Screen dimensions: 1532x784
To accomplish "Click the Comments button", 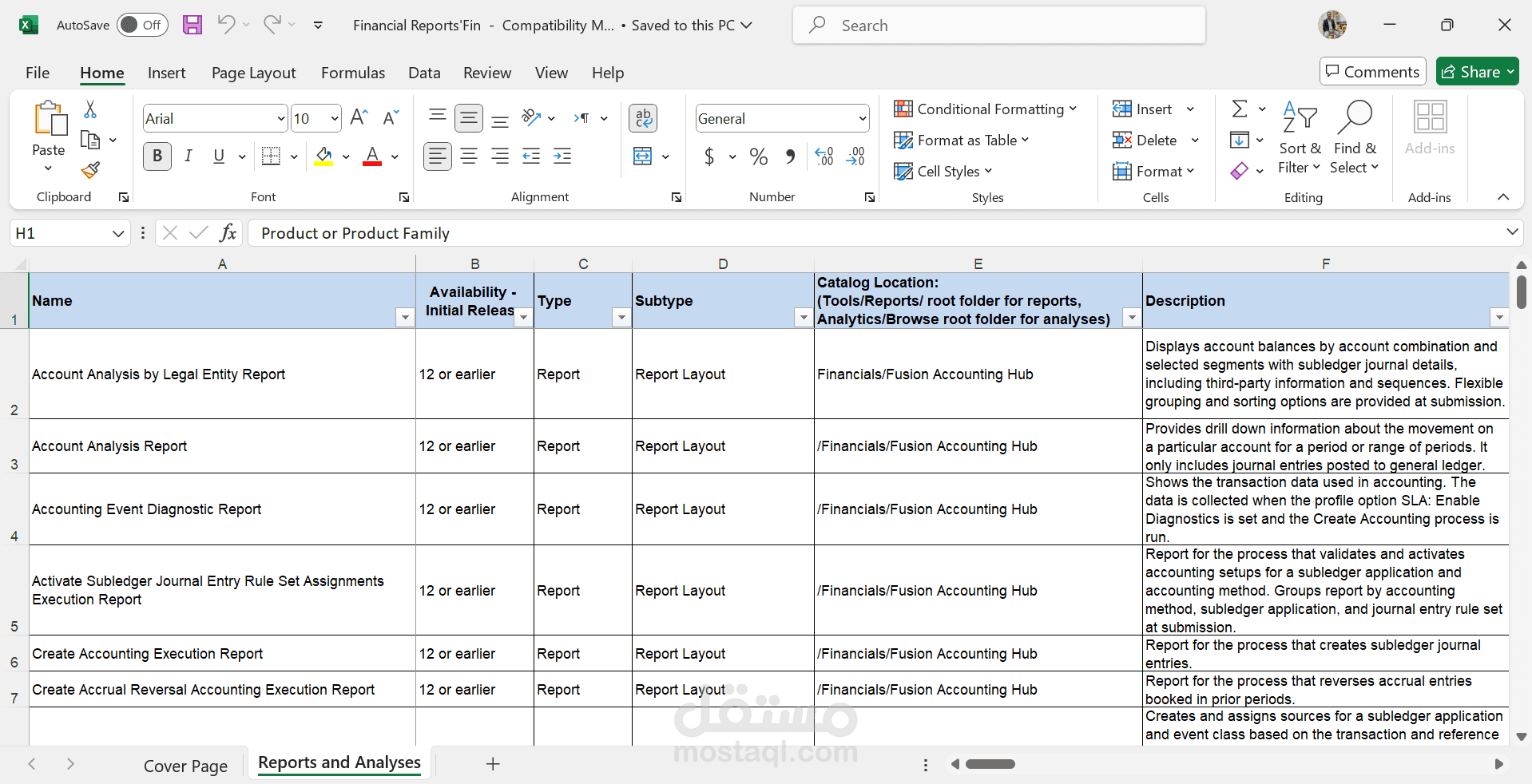I will tap(1372, 71).
